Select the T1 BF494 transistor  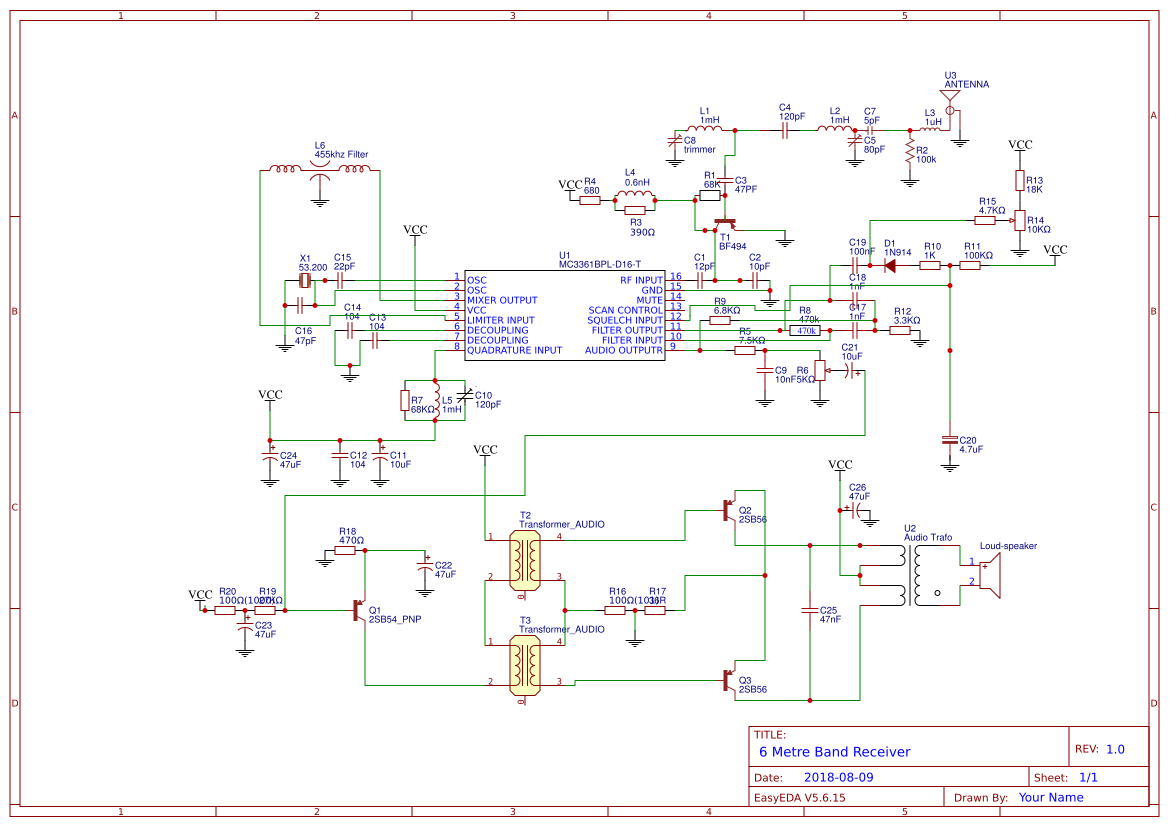(725, 223)
